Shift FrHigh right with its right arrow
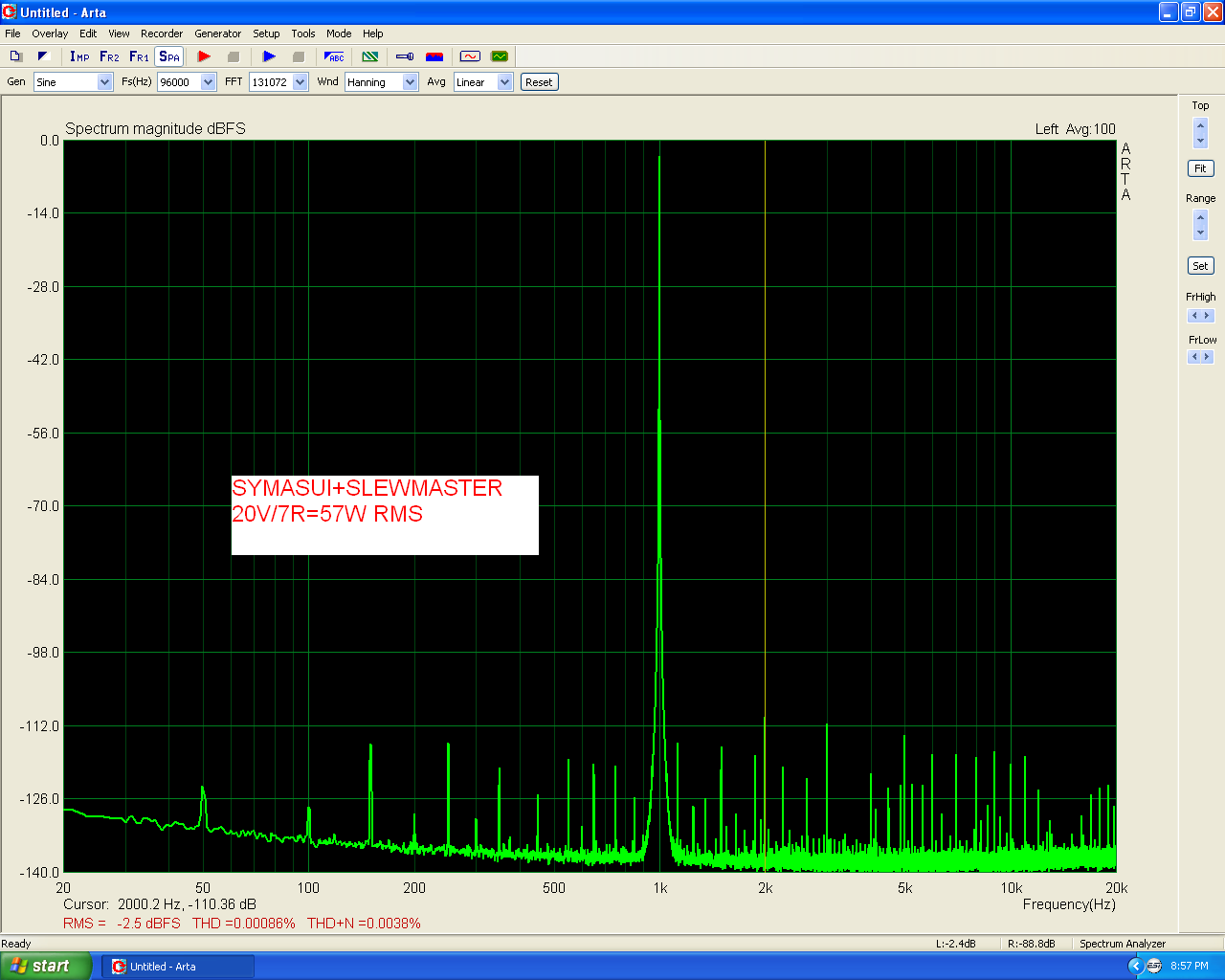 (1207, 316)
